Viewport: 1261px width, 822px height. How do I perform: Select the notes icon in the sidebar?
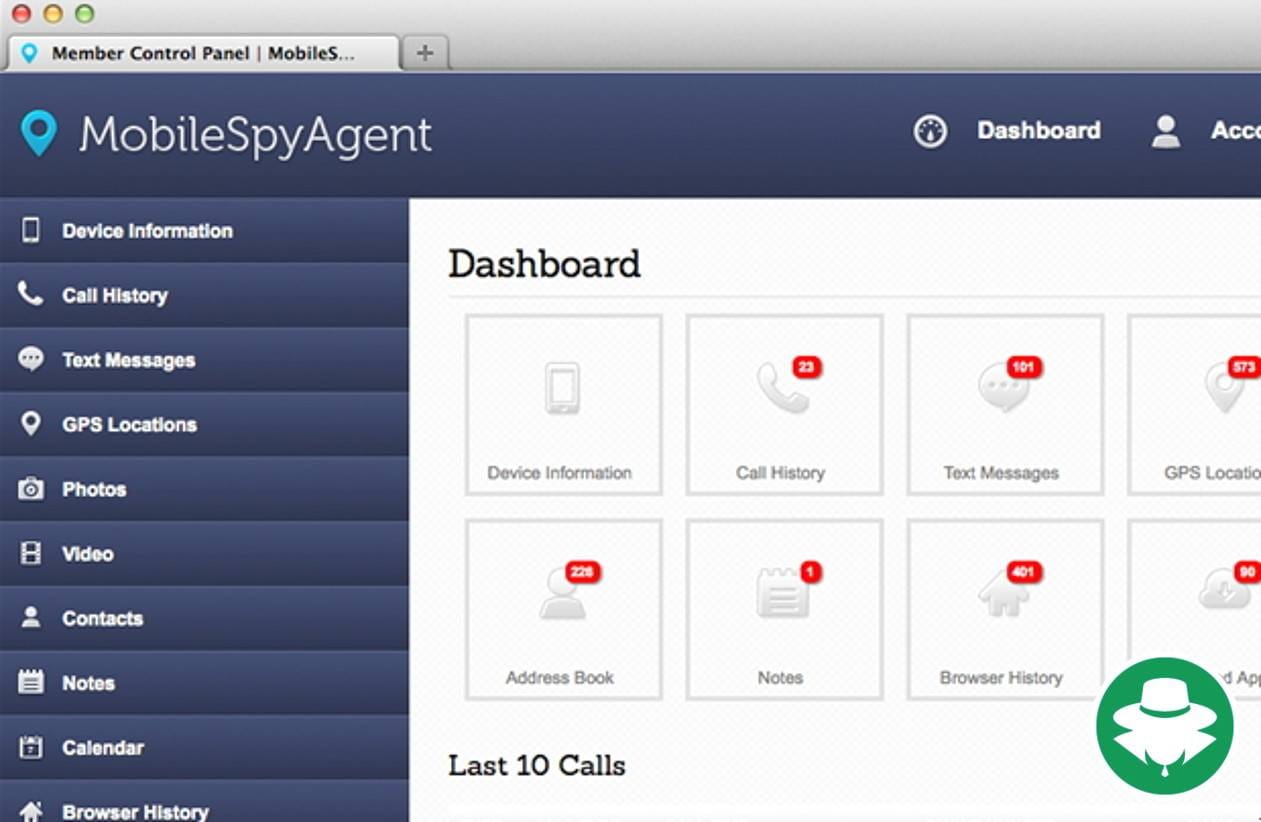click(x=32, y=682)
